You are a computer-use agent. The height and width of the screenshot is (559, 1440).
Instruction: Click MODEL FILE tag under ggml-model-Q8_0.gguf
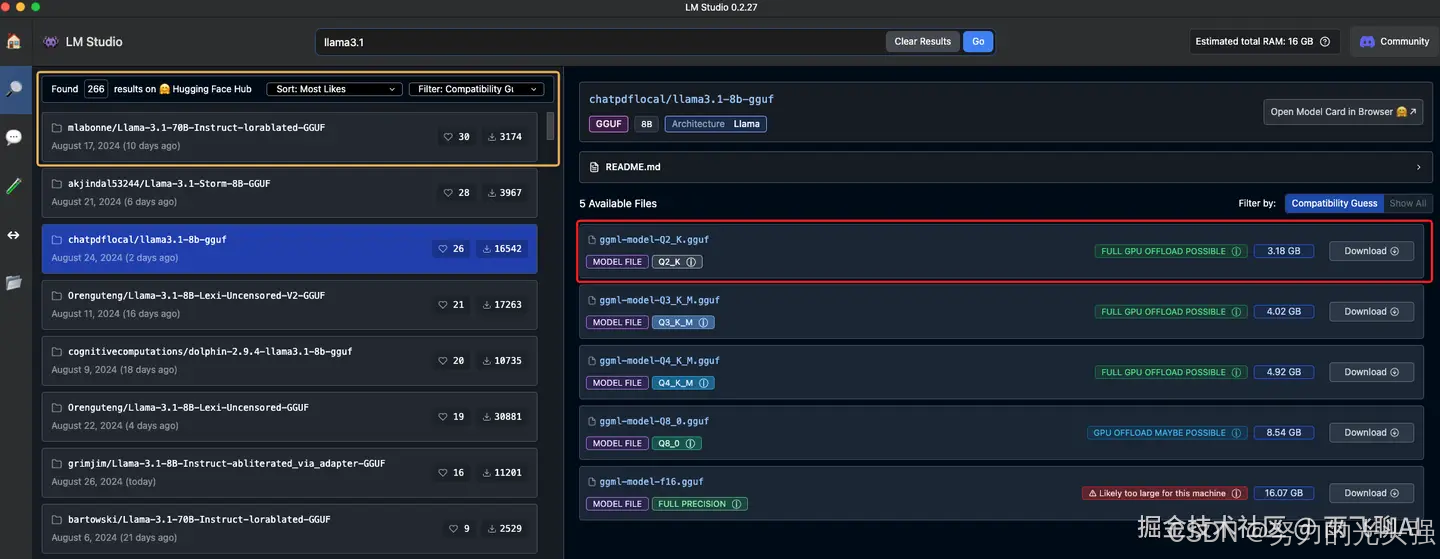coord(617,443)
